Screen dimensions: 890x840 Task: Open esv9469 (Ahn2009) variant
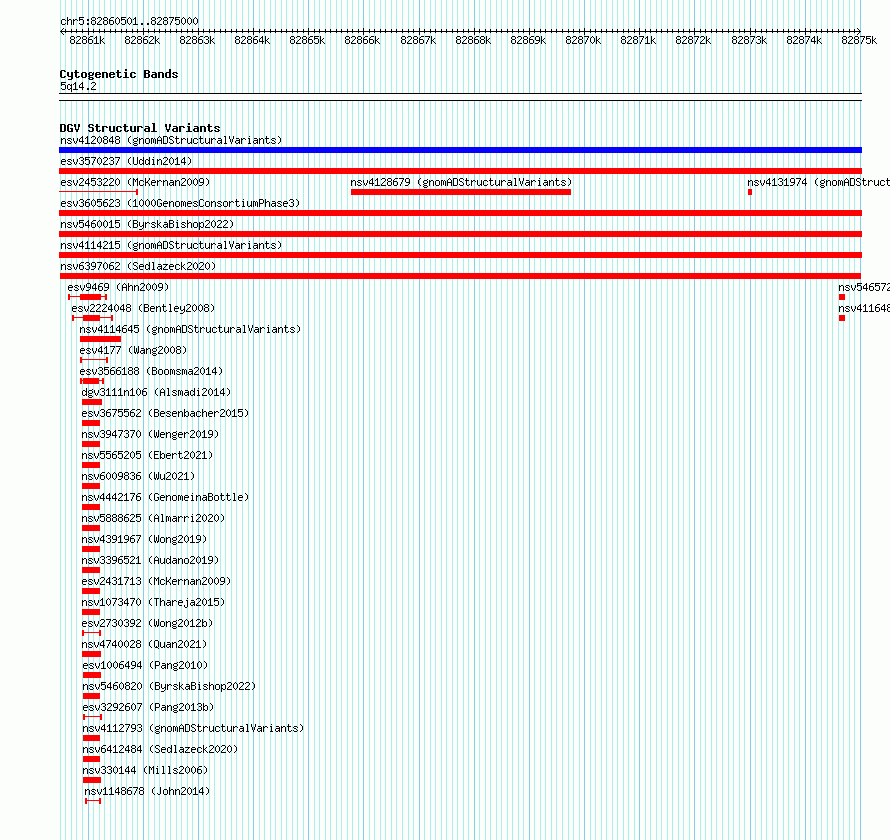coord(118,287)
